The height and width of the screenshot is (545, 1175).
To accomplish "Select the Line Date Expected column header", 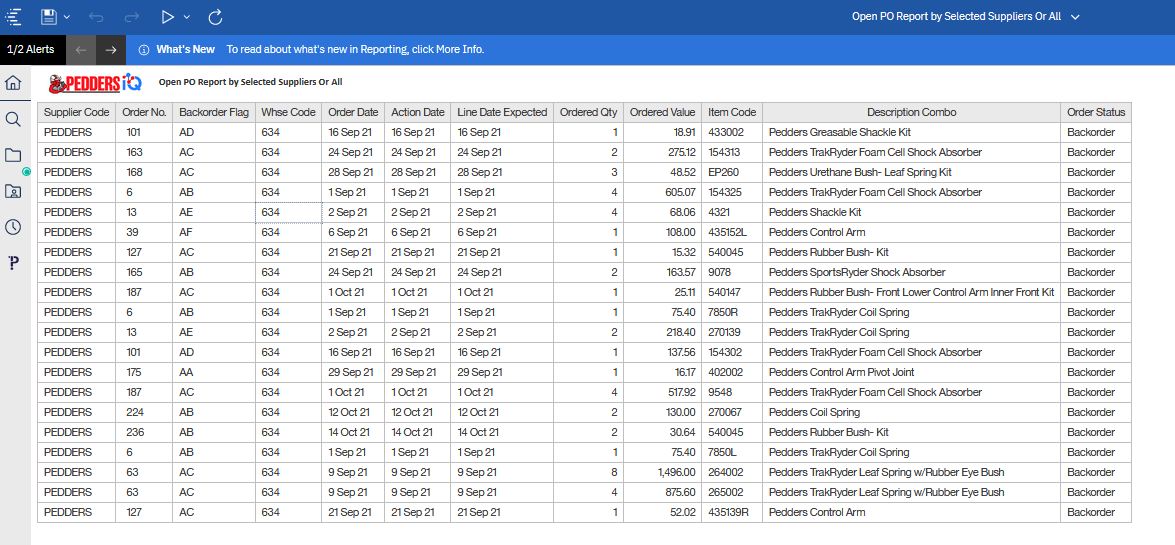I will [x=502, y=112].
